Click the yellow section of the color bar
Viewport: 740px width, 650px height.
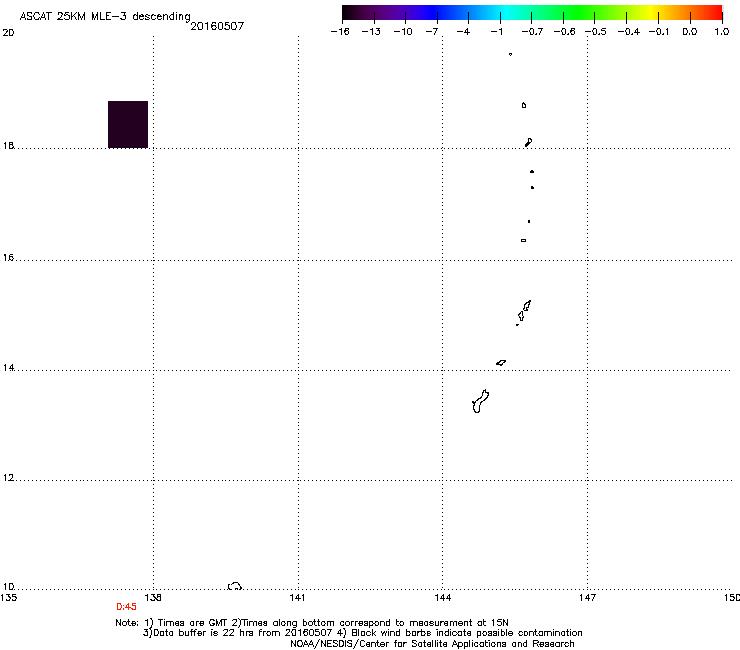(x=651, y=13)
